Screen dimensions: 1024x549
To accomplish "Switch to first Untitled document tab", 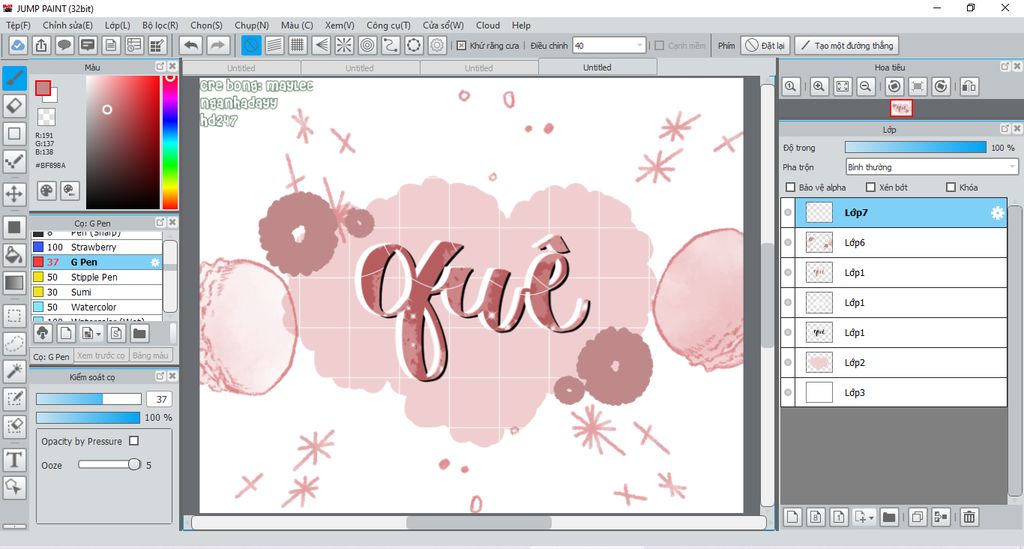I will 241,68.
